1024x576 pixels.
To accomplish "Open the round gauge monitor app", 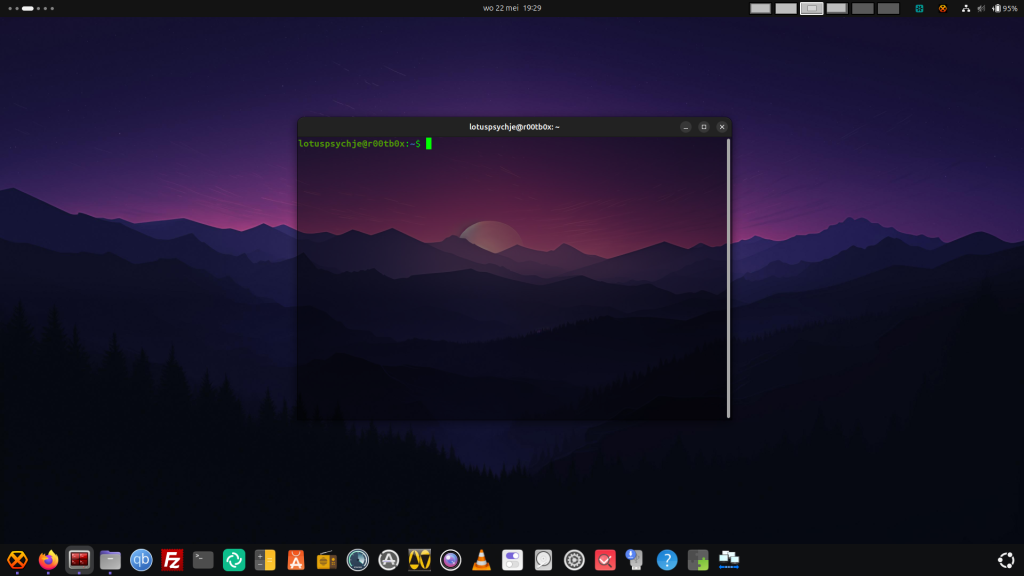I will [x=357, y=560].
